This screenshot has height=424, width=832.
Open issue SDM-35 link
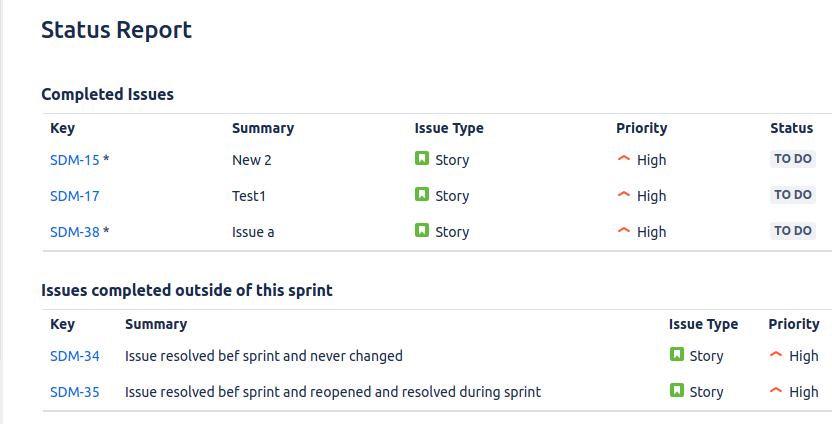[x=74, y=392]
